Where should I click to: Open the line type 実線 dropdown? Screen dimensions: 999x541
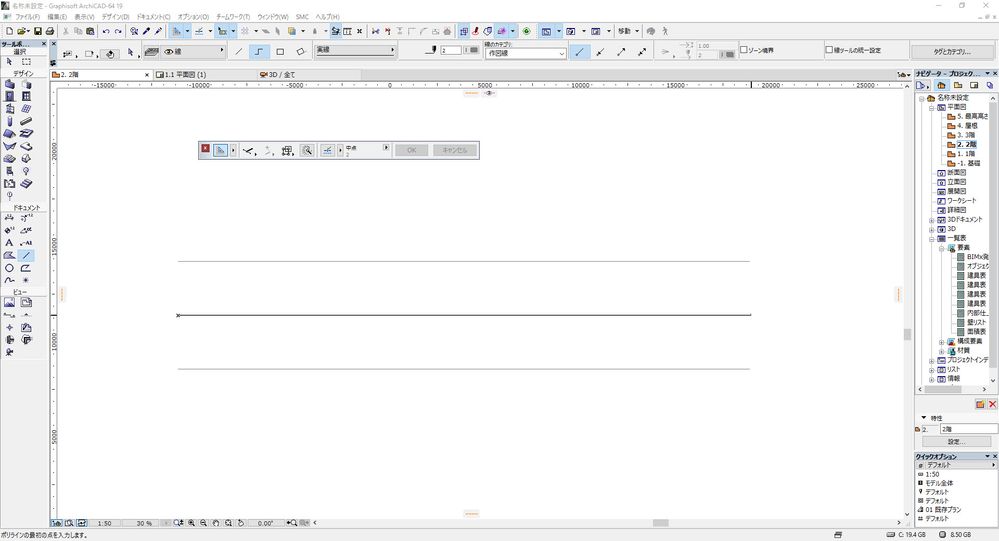click(x=355, y=50)
